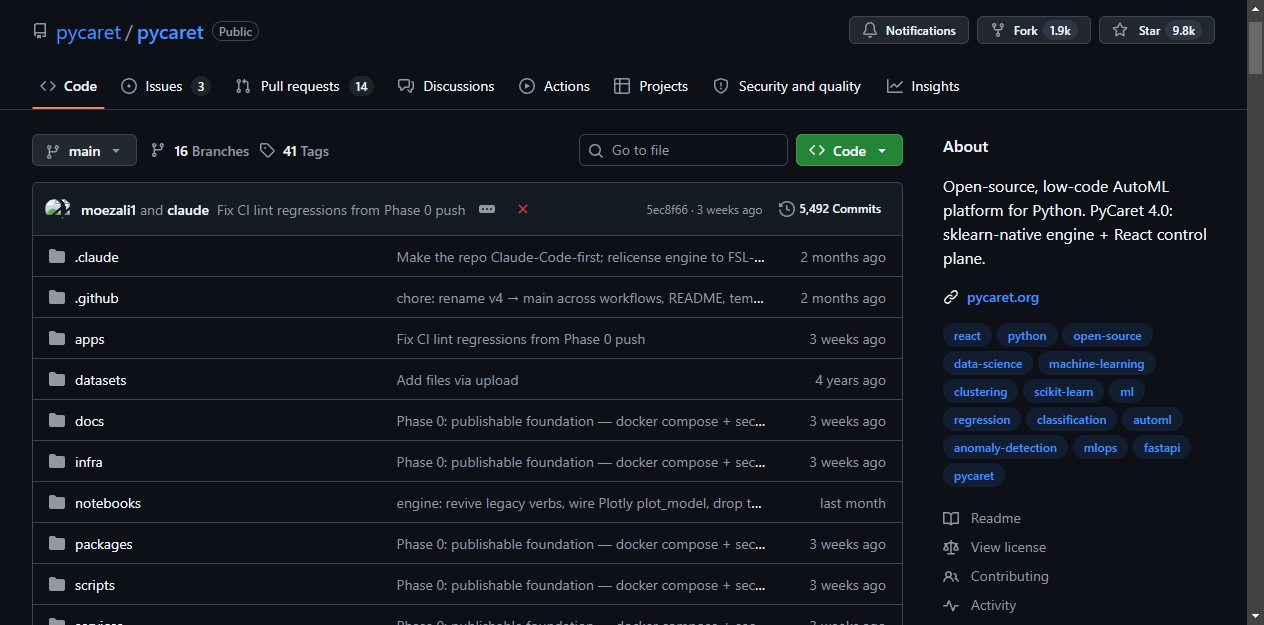Select the classification topic tag
This screenshot has height=625, width=1264.
tap(1071, 420)
